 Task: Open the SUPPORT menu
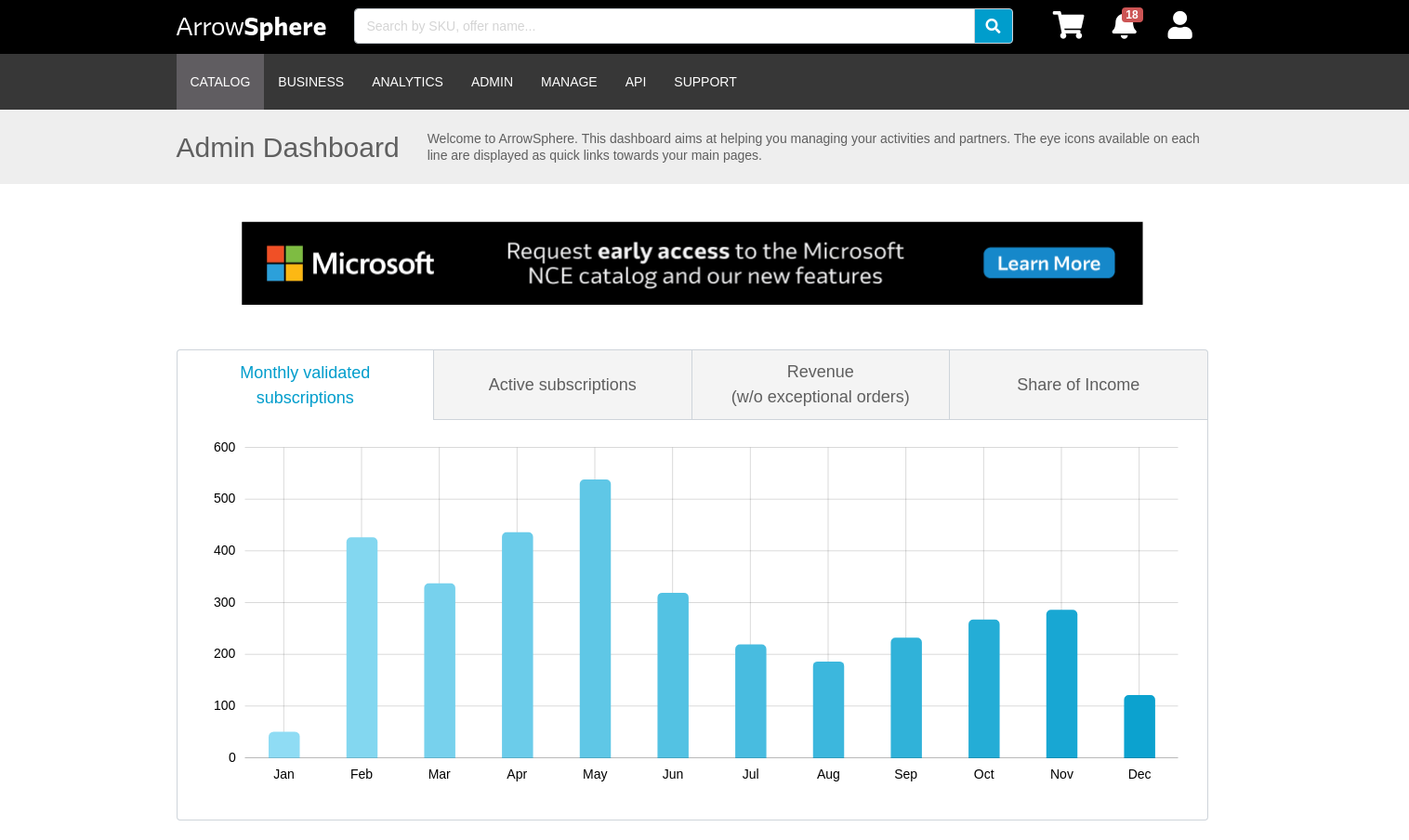705,82
